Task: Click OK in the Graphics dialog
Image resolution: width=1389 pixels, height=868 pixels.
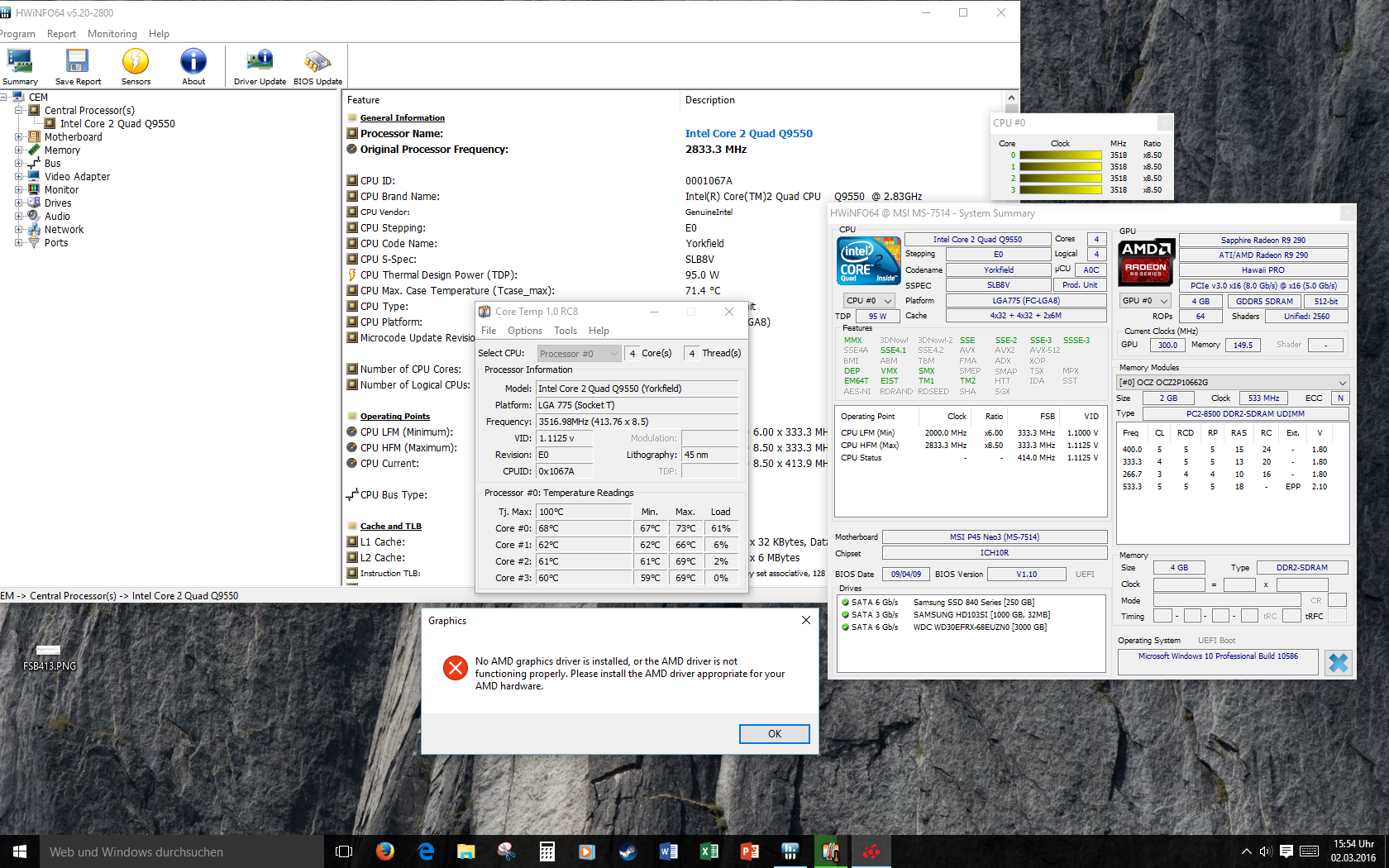Action: 774,734
